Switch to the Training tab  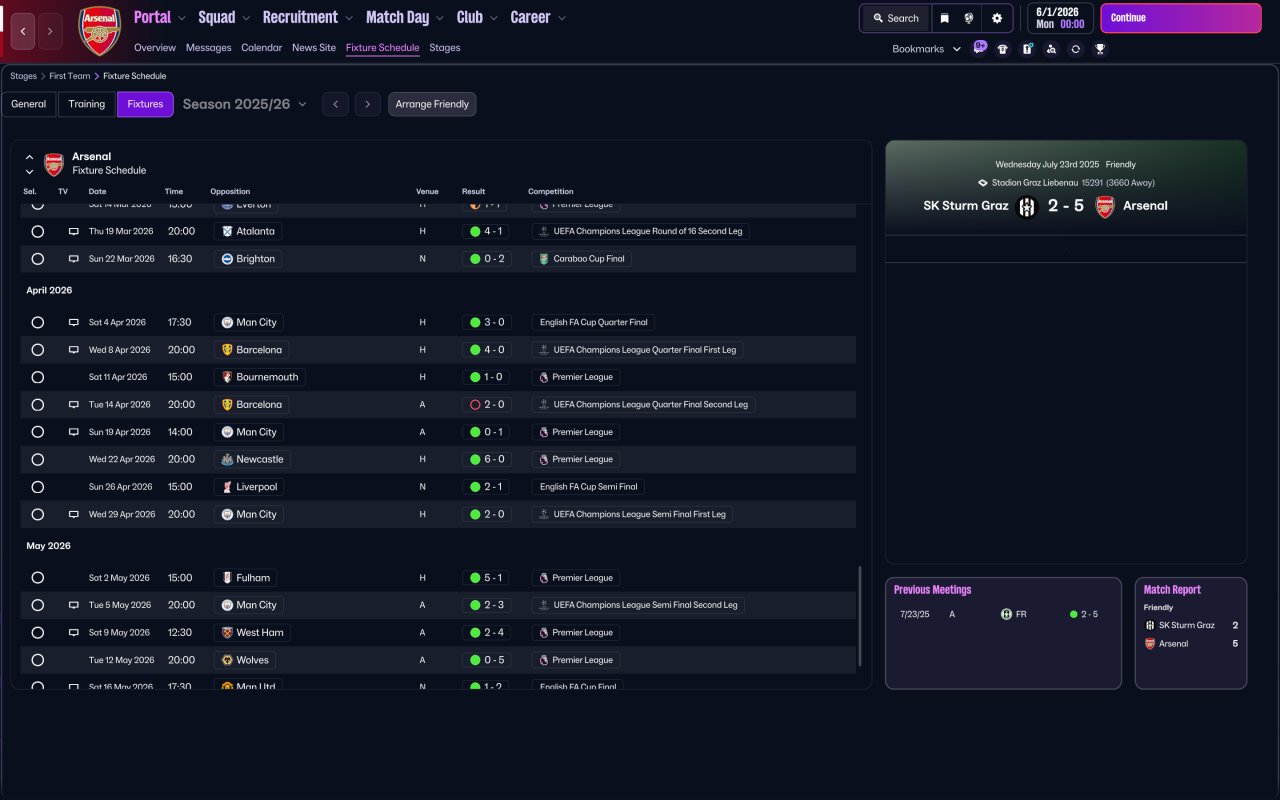coord(87,104)
